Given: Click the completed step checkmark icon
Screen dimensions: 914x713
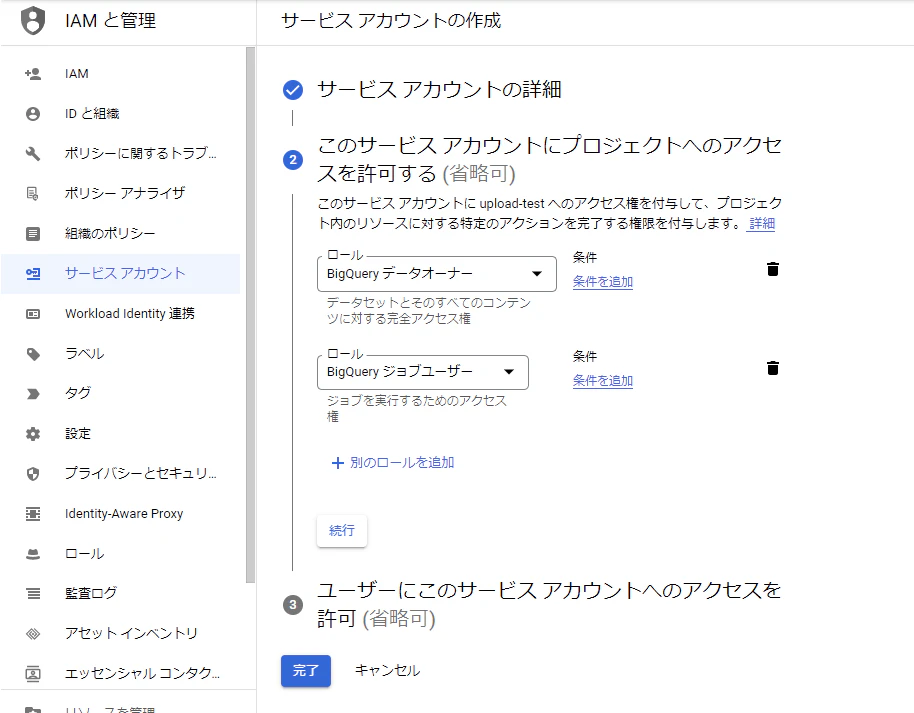Looking at the screenshot, I should [x=293, y=90].
